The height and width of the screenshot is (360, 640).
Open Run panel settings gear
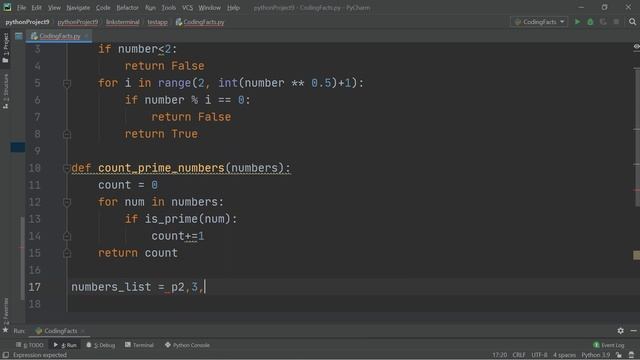(x=620, y=331)
